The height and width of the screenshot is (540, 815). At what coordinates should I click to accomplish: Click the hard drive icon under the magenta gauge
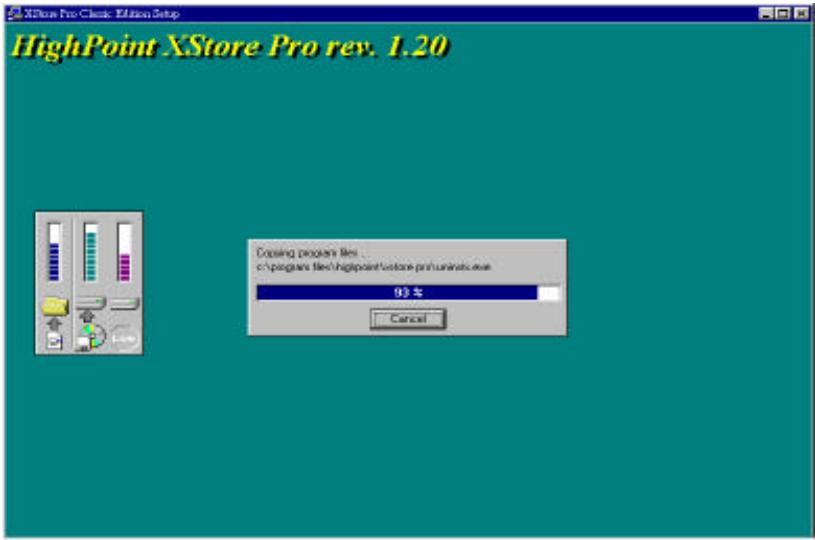click(125, 302)
